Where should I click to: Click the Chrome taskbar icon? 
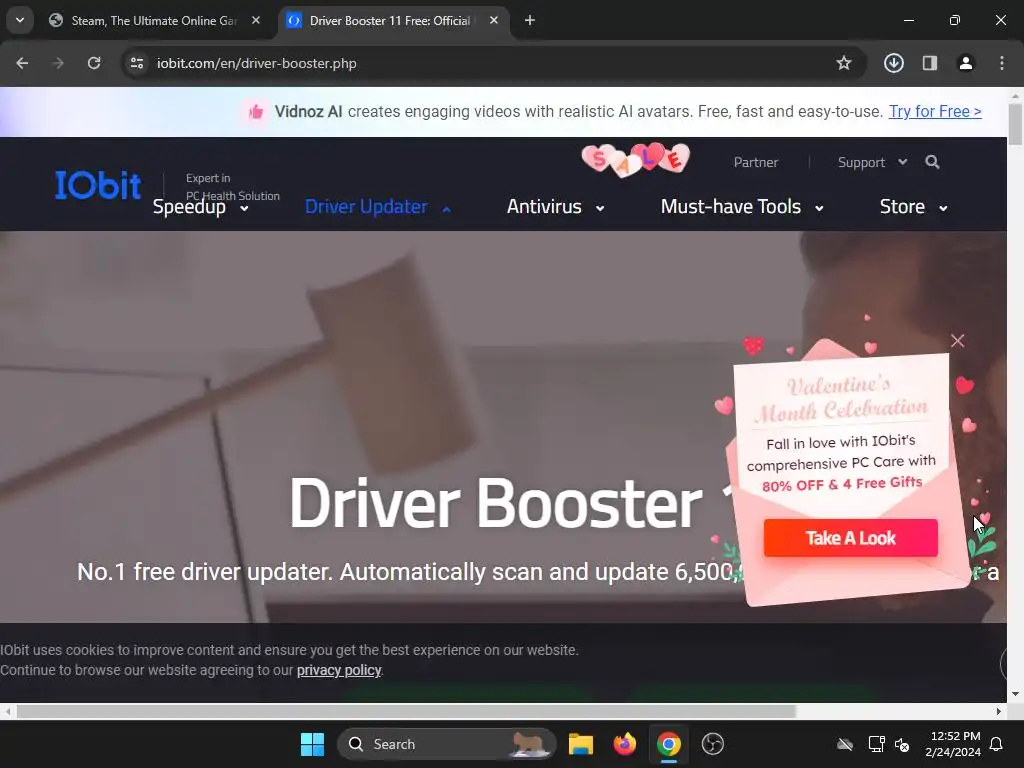point(668,744)
